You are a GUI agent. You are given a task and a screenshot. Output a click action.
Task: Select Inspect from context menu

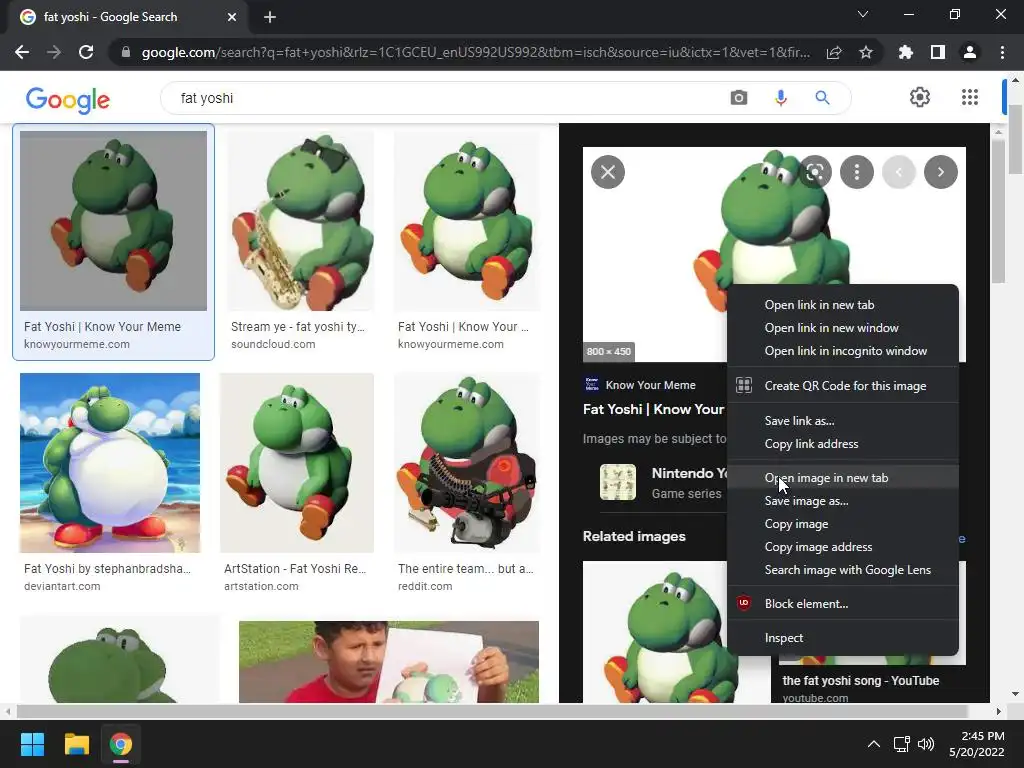tap(842, 638)
